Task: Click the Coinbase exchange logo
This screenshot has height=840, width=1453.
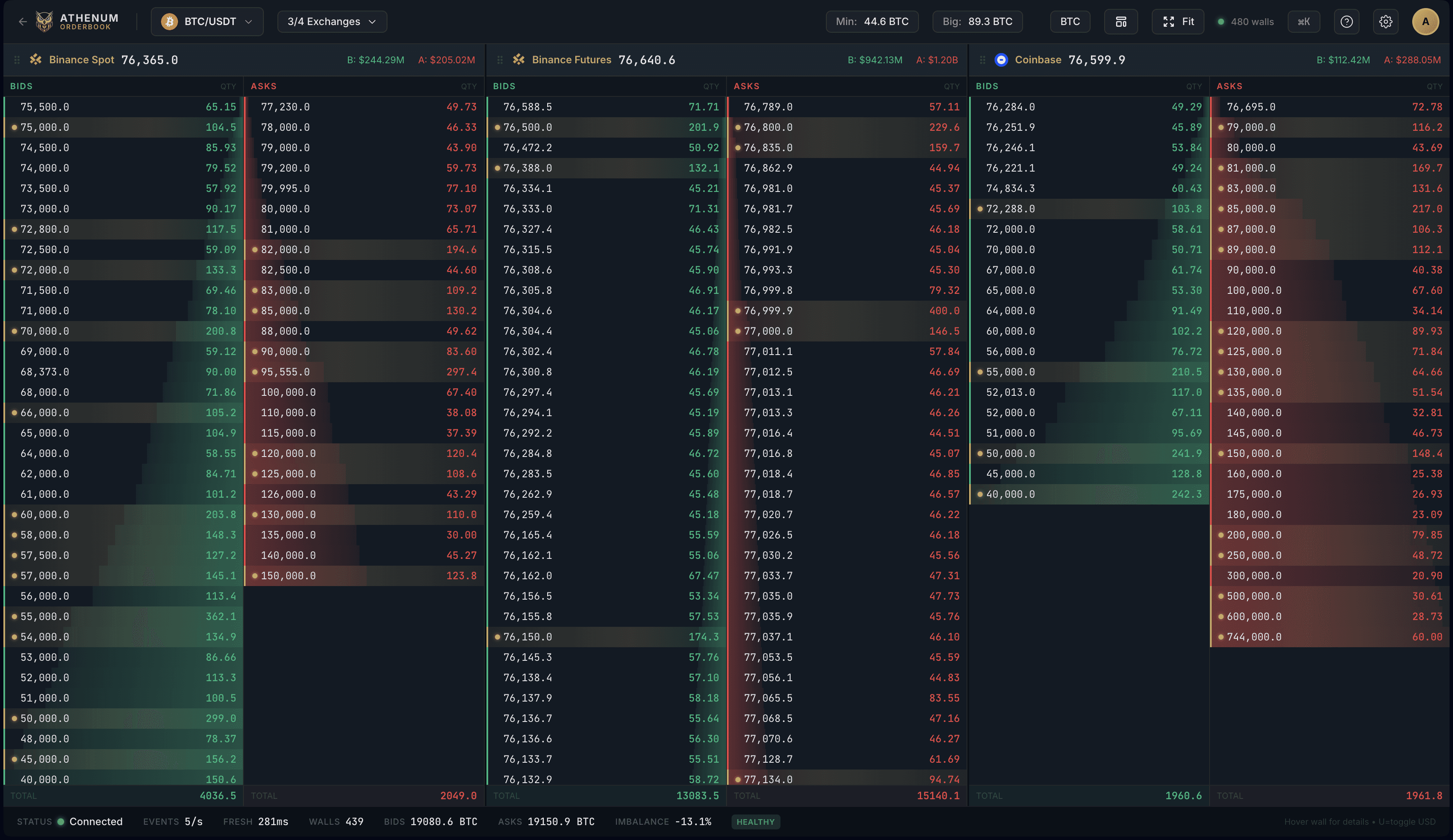Action: 1001,59
